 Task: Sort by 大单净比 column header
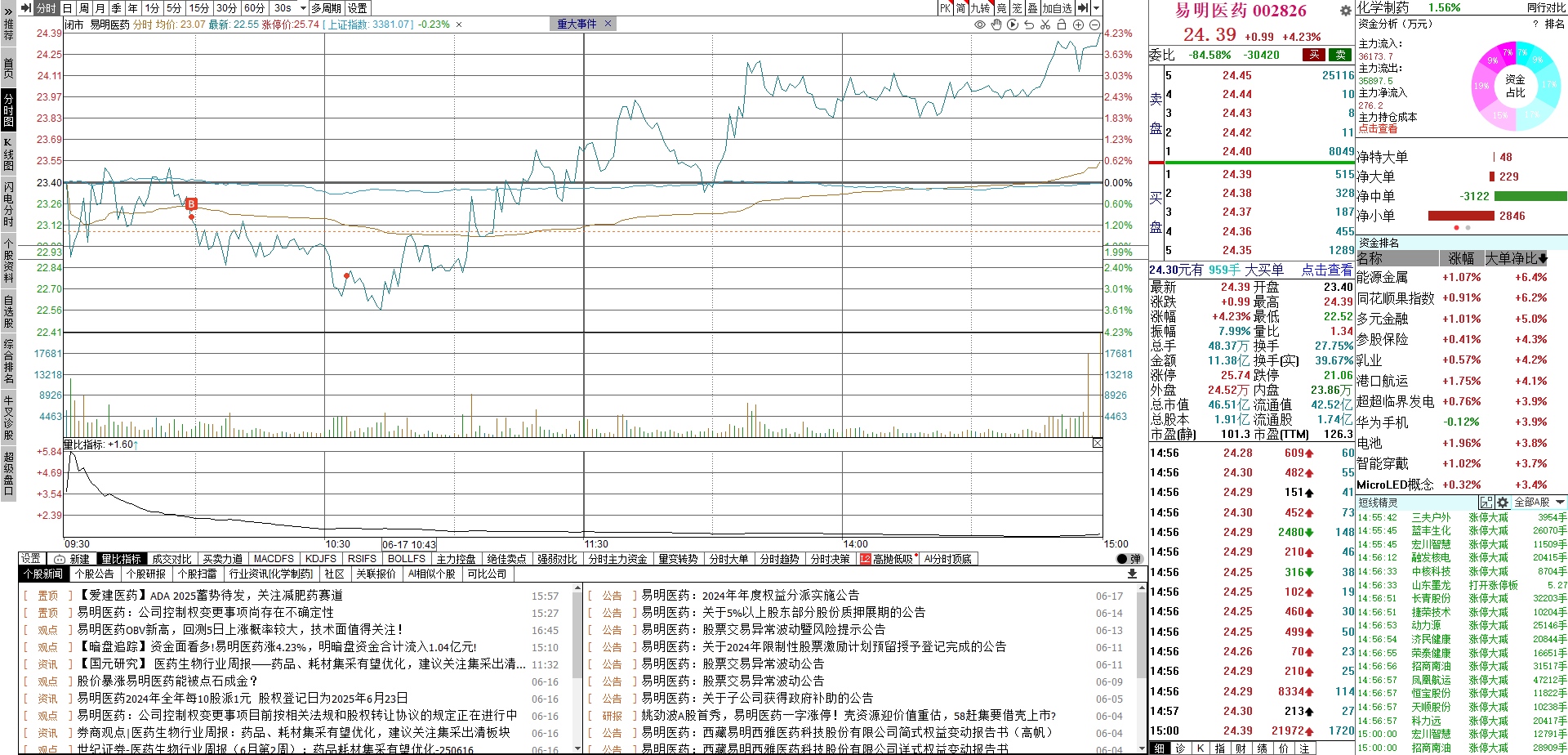(x=1516, y=258)
